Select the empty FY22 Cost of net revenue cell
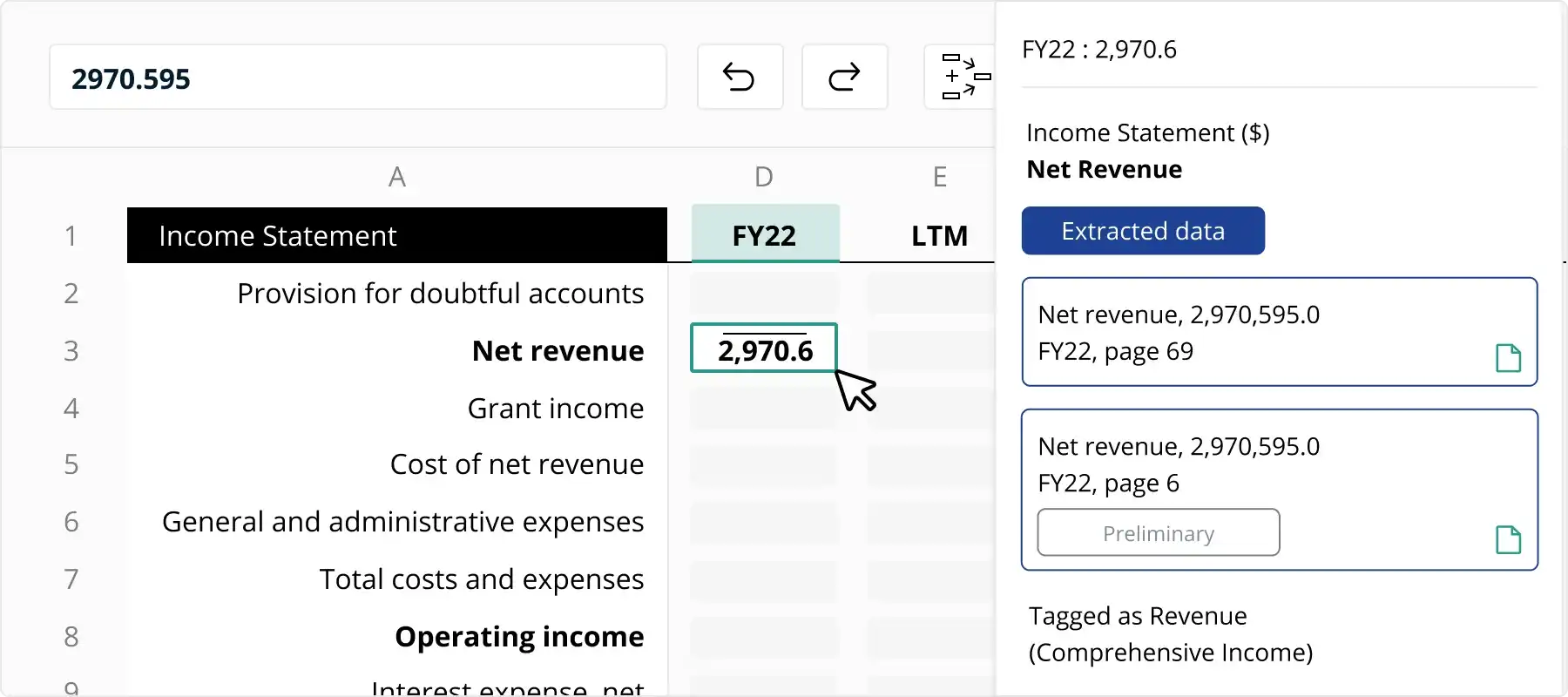 point(764,464)
